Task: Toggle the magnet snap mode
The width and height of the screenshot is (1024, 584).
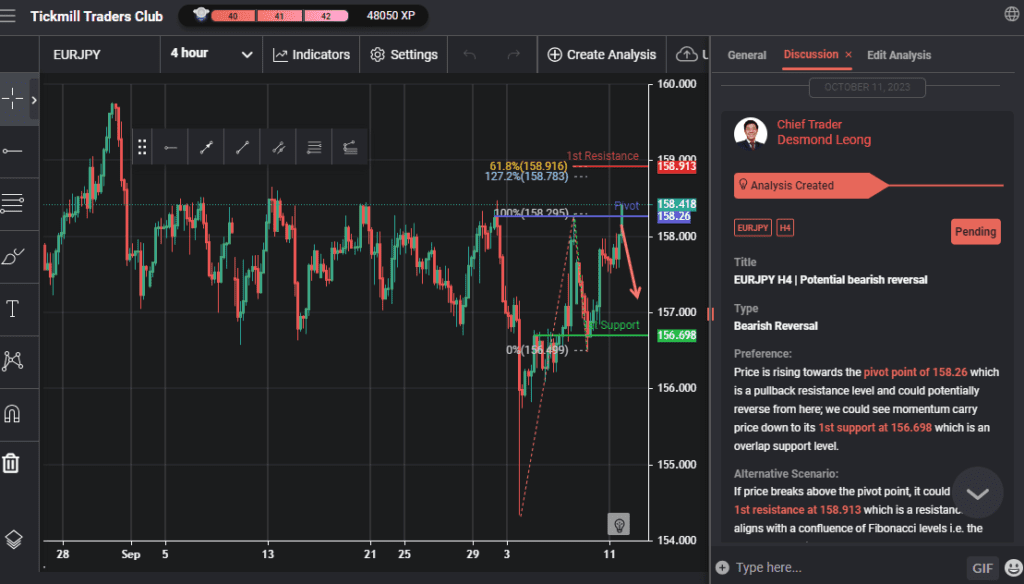Action: [x=12, y=414]
